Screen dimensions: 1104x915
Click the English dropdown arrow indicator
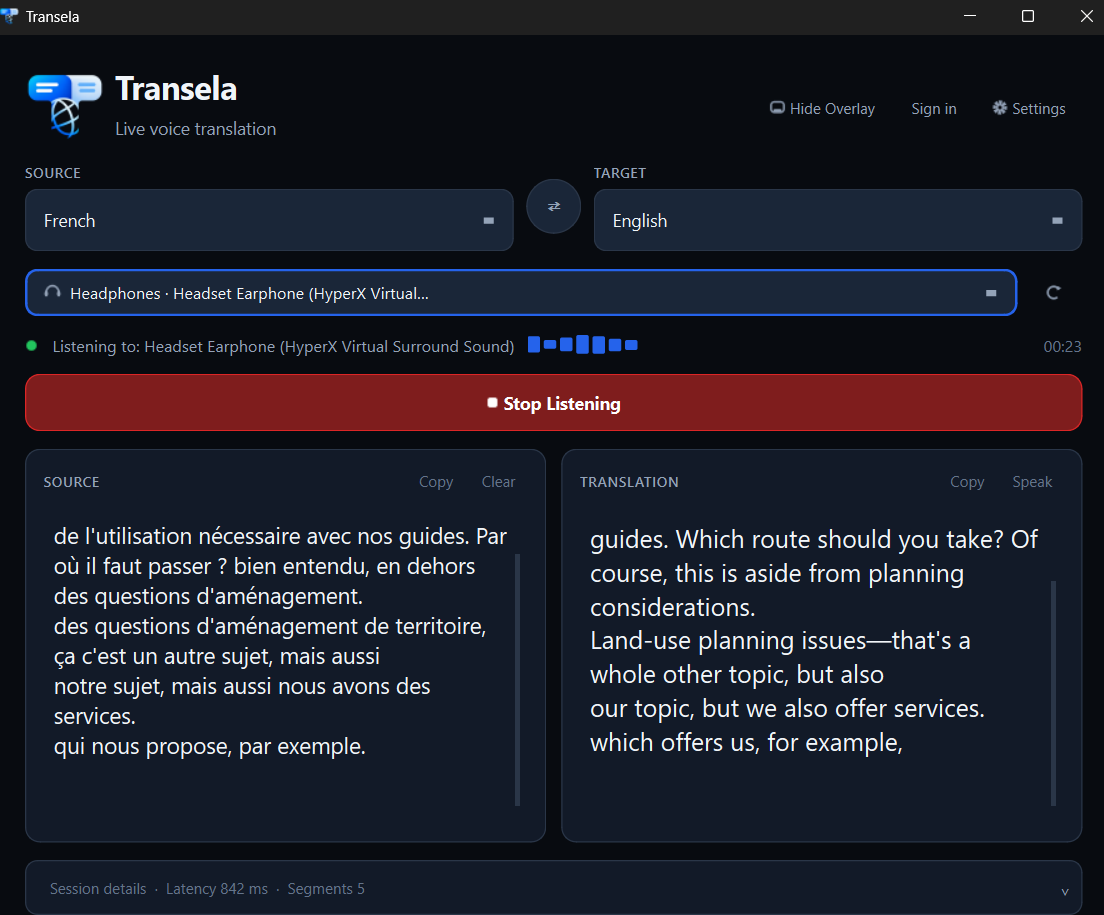click(1057, 221)
